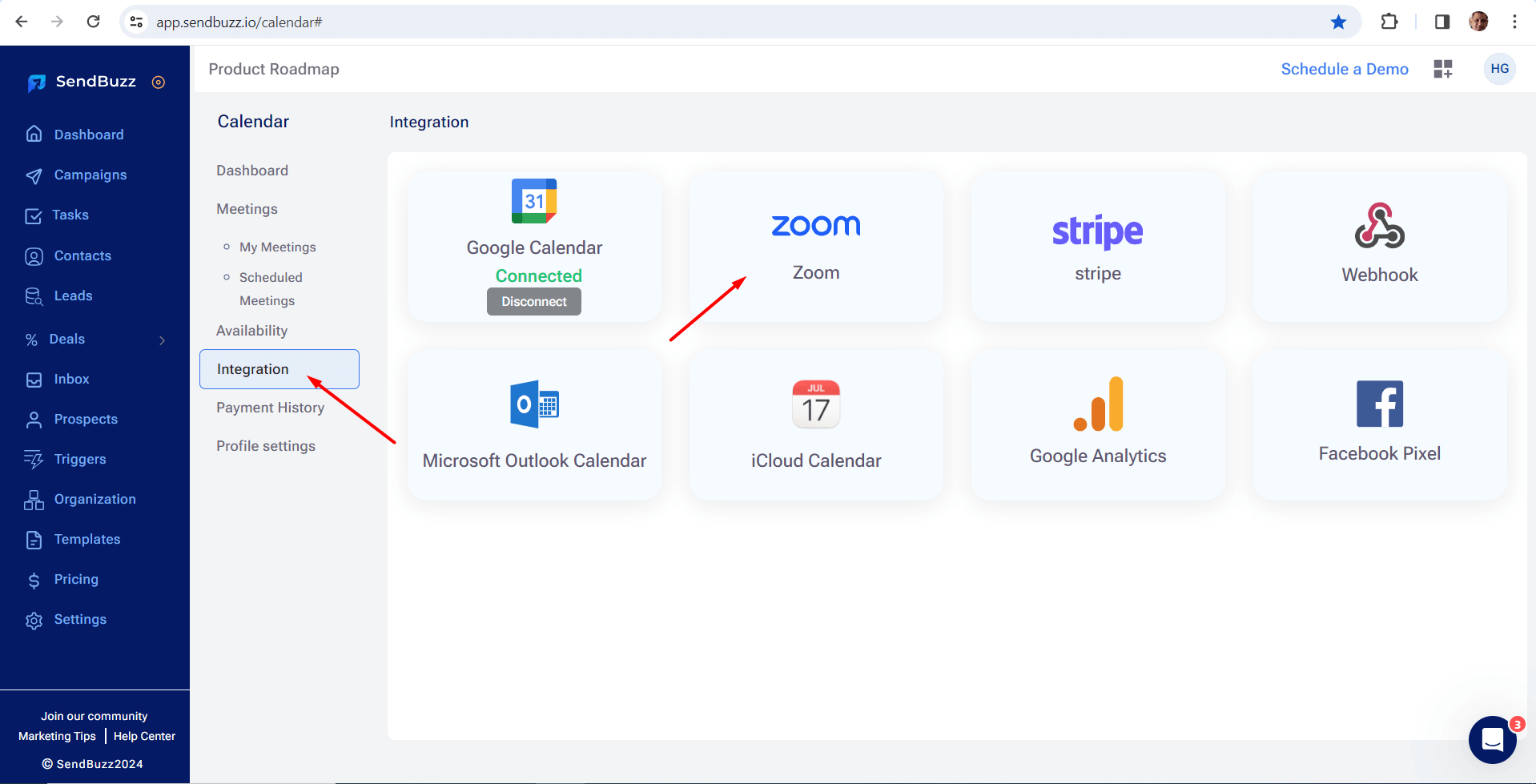1536x784 pixels.
Task: Click the green Connected status text
Action: click(x=538, y=276)
